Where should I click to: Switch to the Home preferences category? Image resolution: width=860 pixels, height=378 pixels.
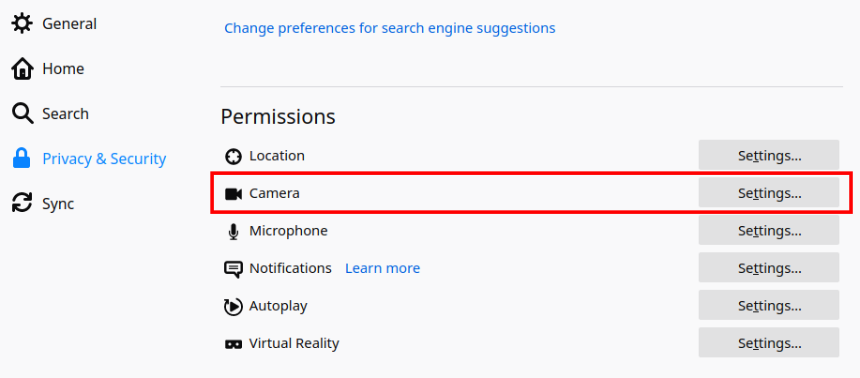click(x=63, y=69)
